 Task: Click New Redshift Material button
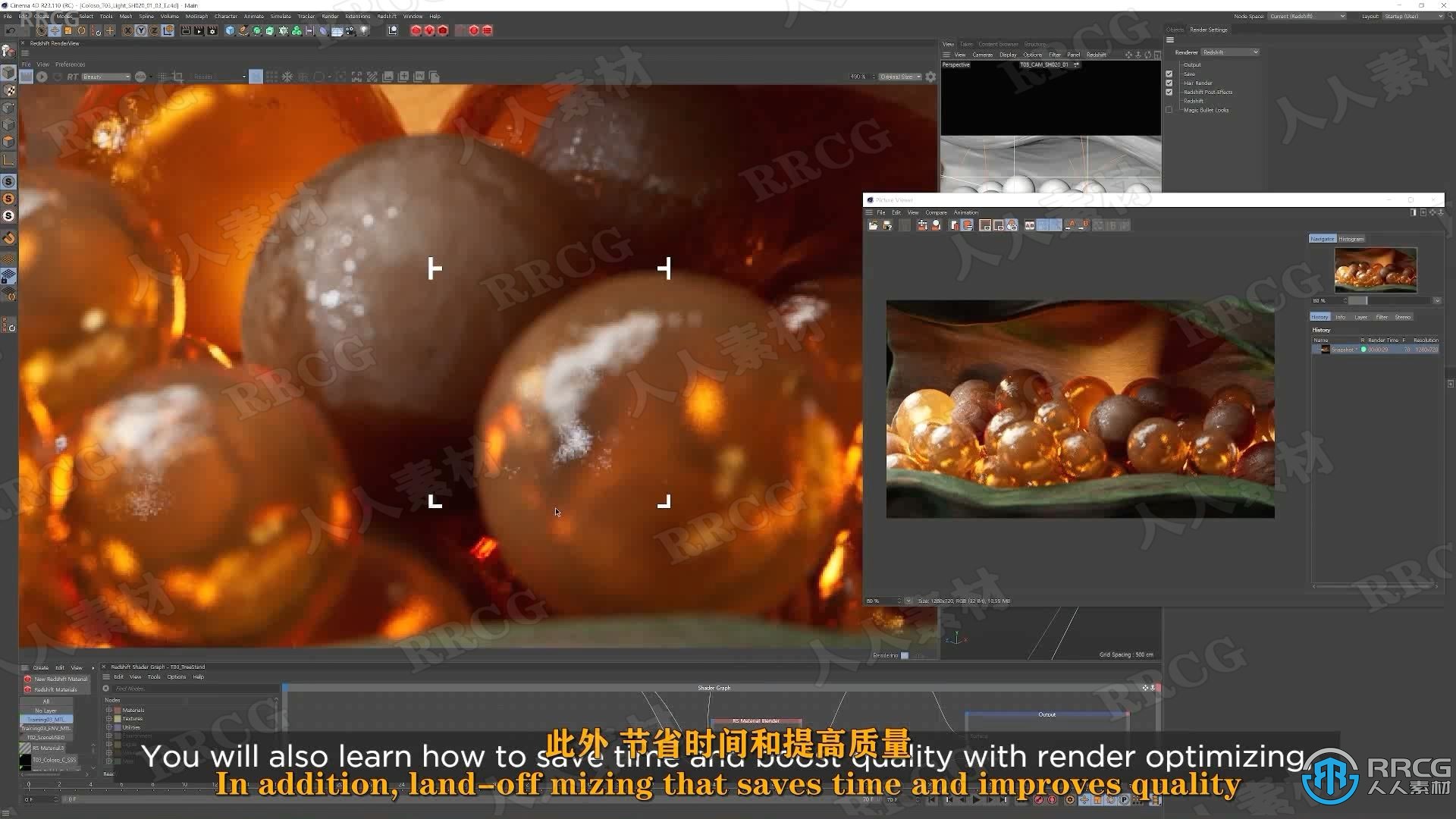coord(55,679)
